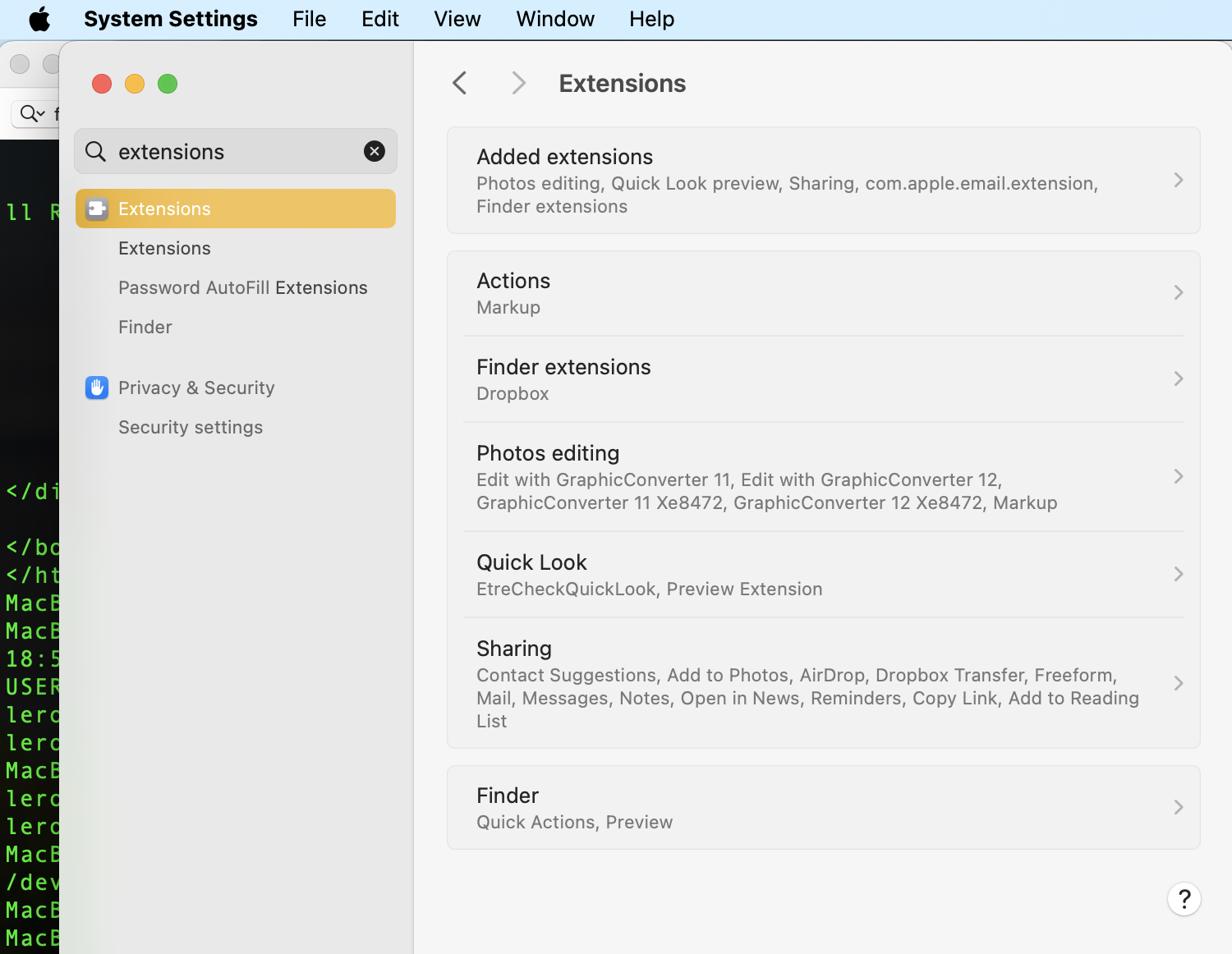Open Finder Quick Actions, Preview row
Image resolution: width=1232 pixels, height=954 pixels.
tap(823, 808)
